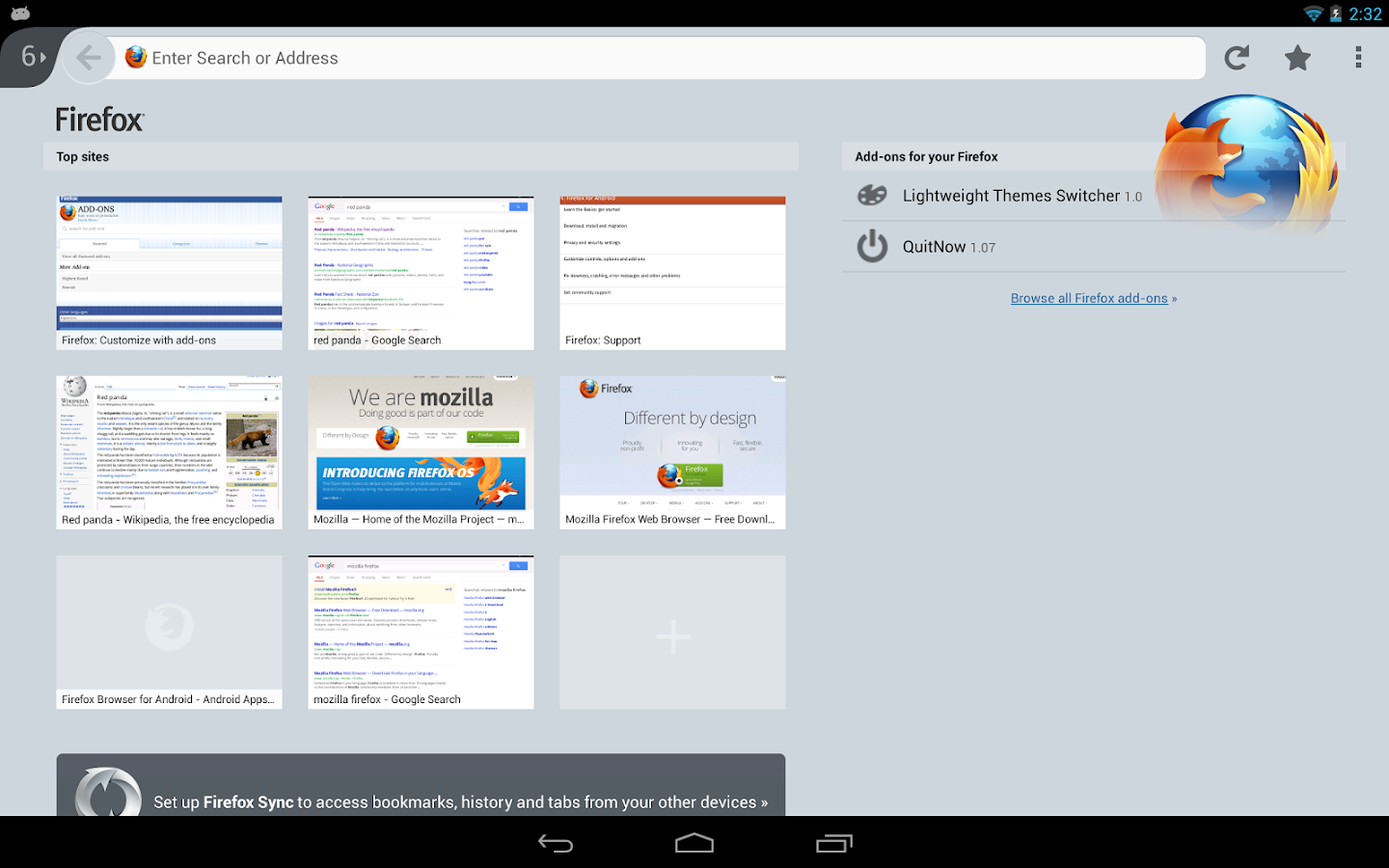
Task: Tap the Android back navigation button
Action: pos(555,842)
